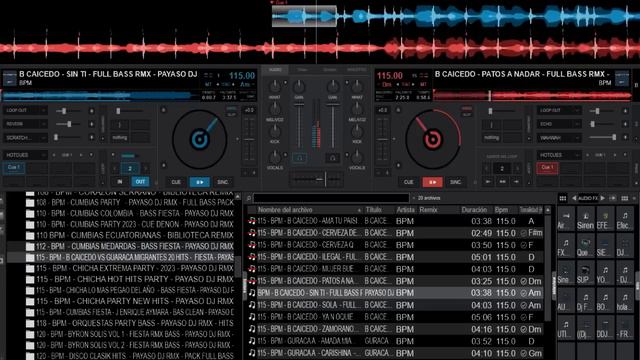Click the left deck CUE button
The height and width of the screenshot is (360, 640).
point(176,182)
